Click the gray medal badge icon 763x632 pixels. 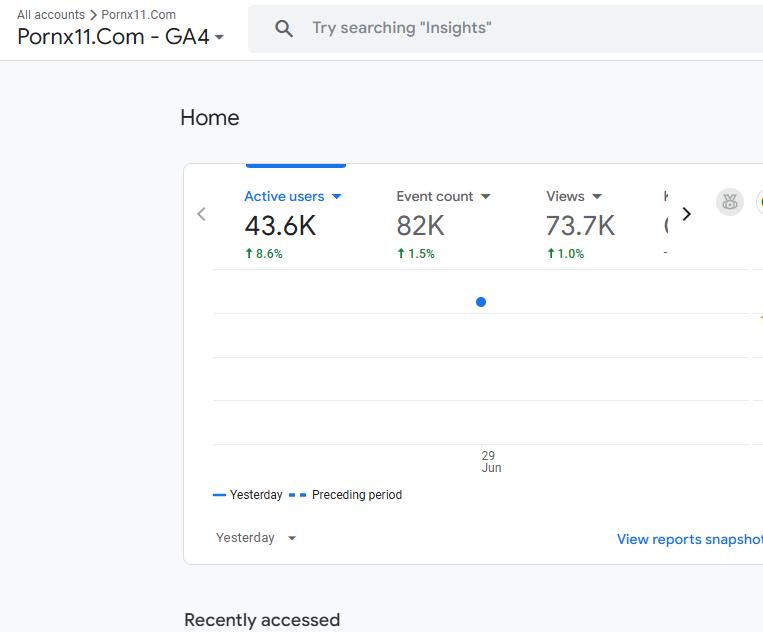730,202
